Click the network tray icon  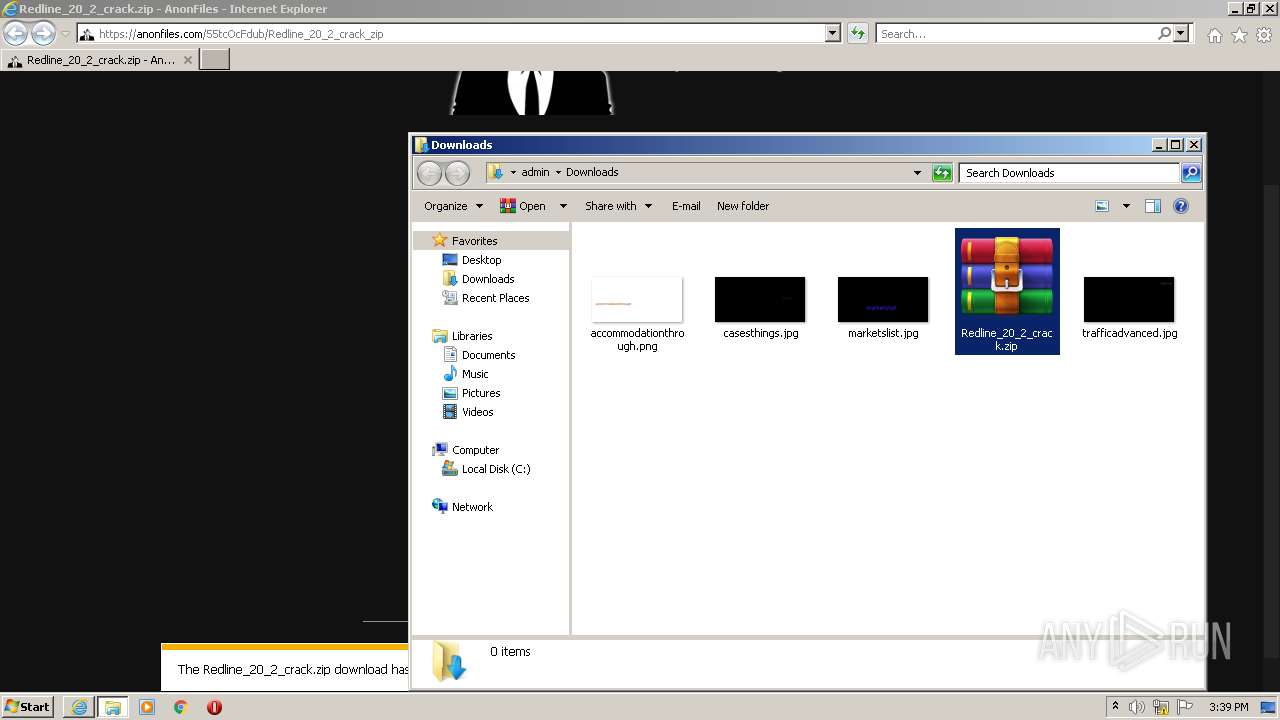(1161, 707)
